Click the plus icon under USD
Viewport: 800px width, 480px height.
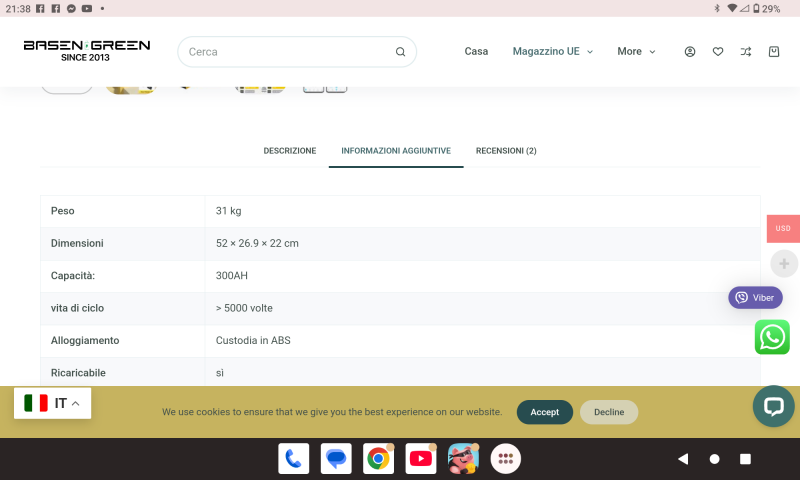(784, 264)
